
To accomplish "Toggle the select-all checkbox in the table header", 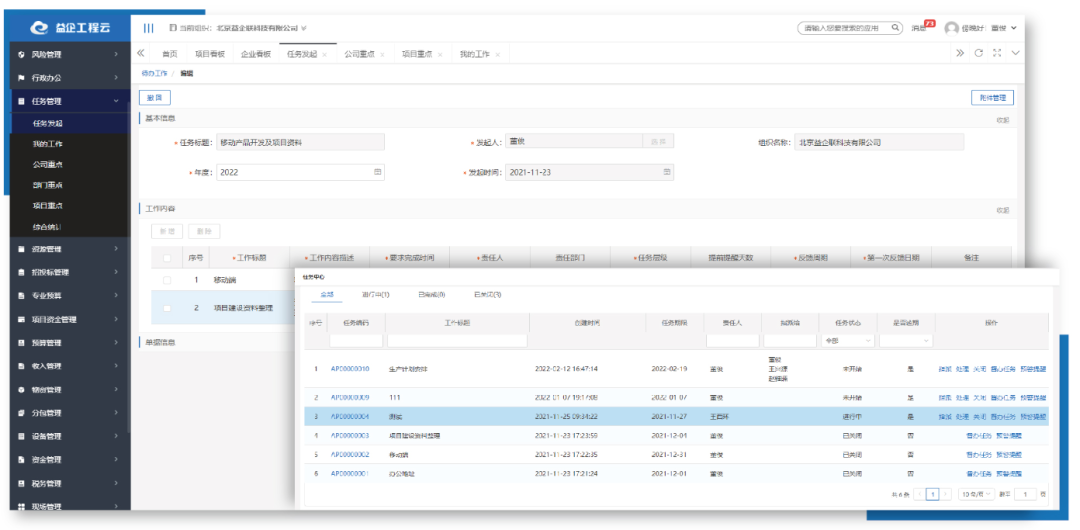I will click(x=167, y=258).
